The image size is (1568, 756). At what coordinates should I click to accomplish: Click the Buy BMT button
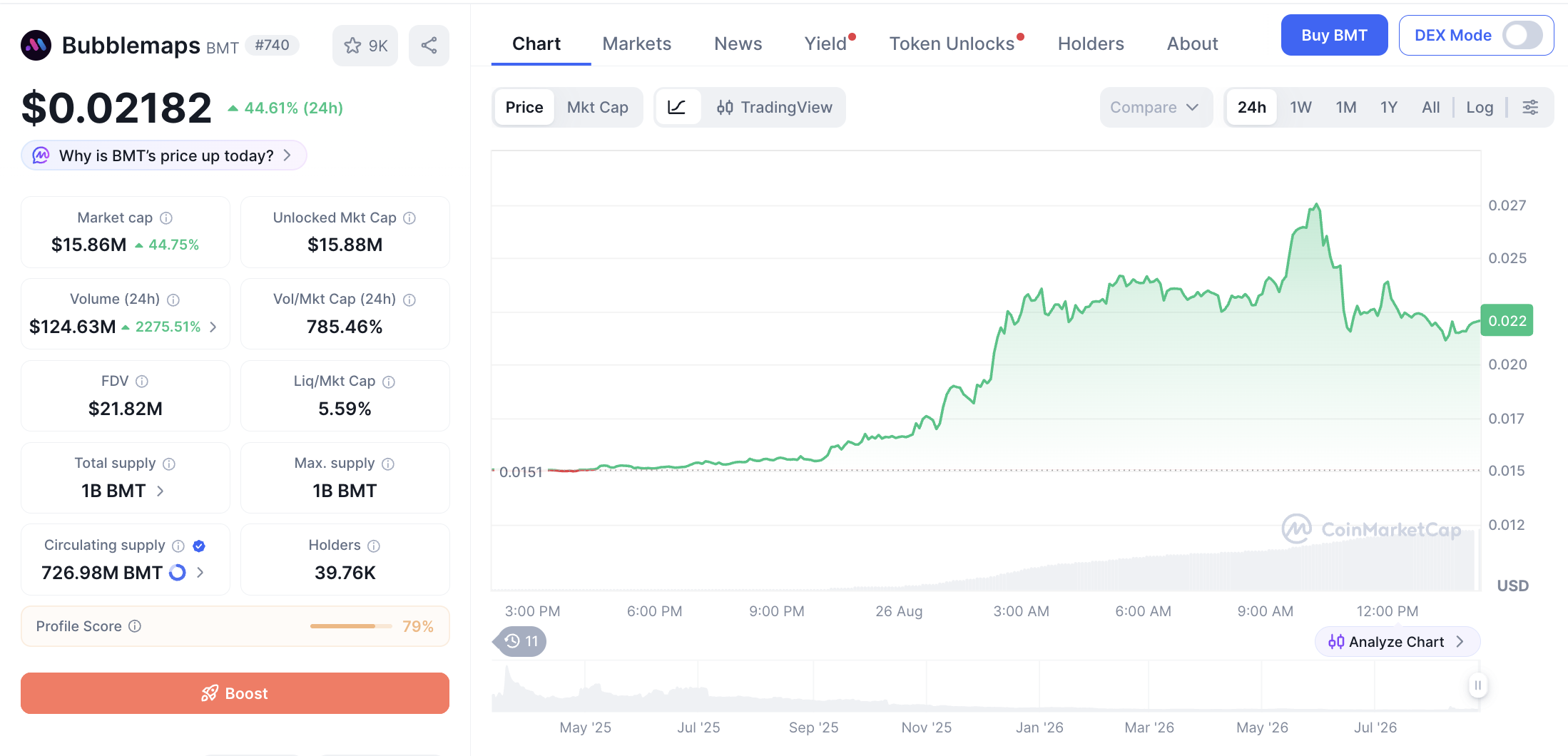point(1334,35)
